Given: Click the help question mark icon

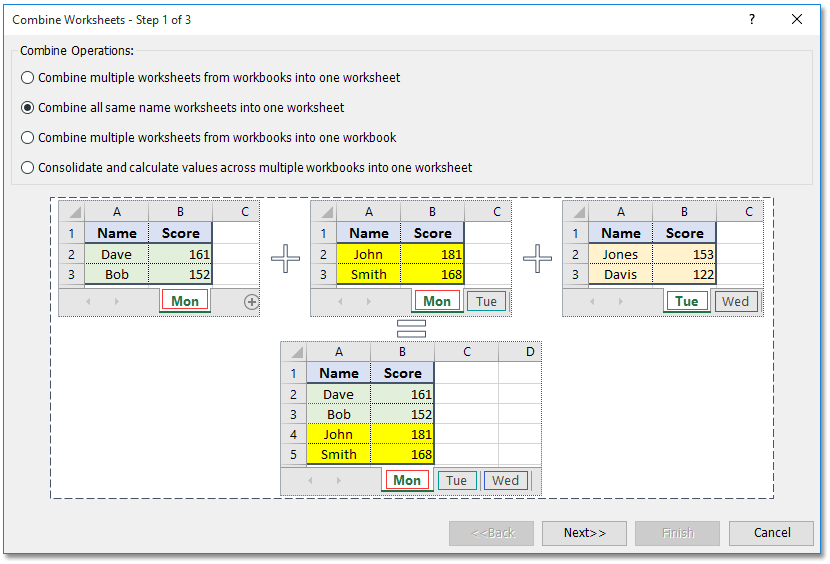Looking at the screenshot, I should [752, 19].
